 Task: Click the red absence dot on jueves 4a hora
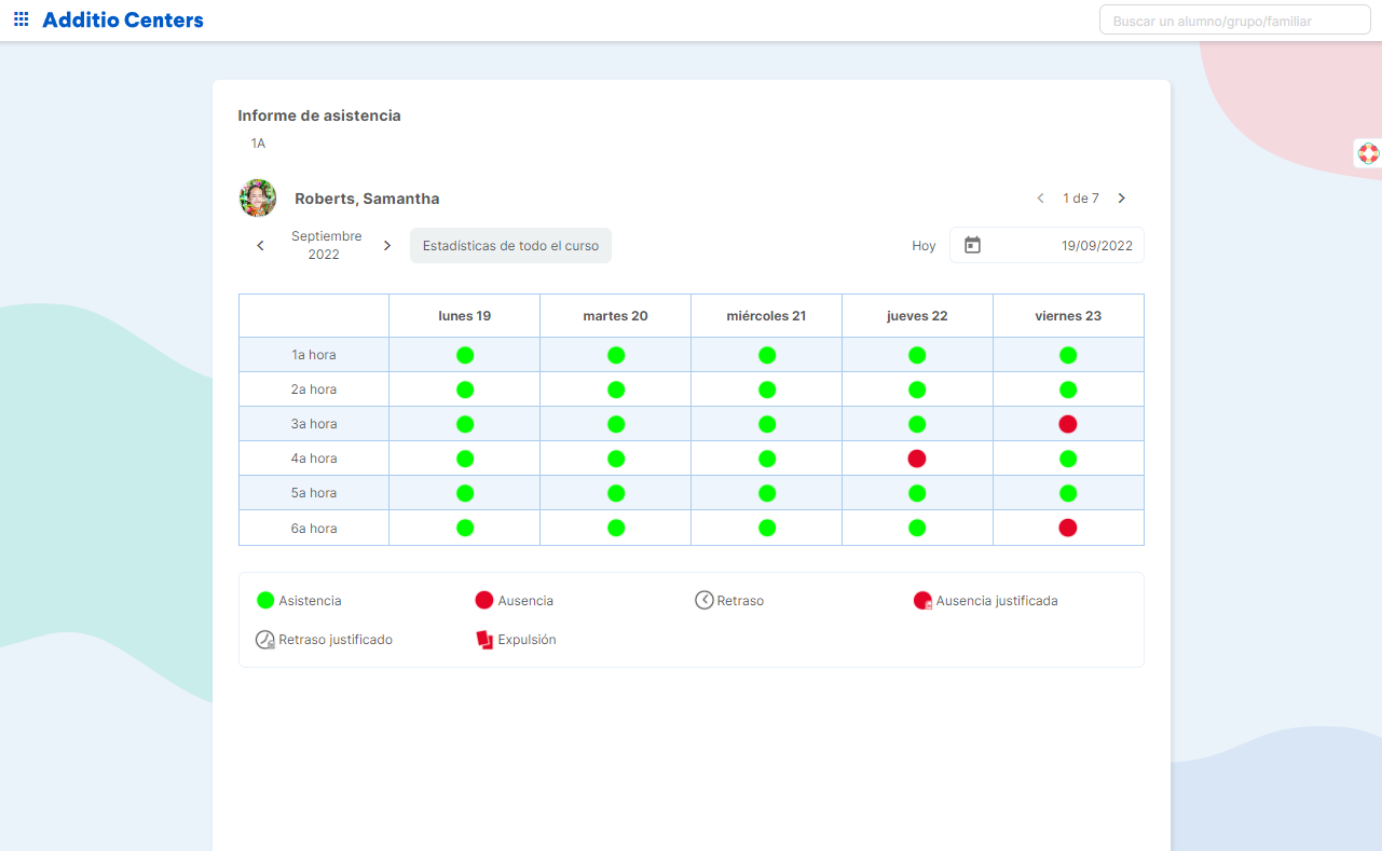[x=916, y=459]
